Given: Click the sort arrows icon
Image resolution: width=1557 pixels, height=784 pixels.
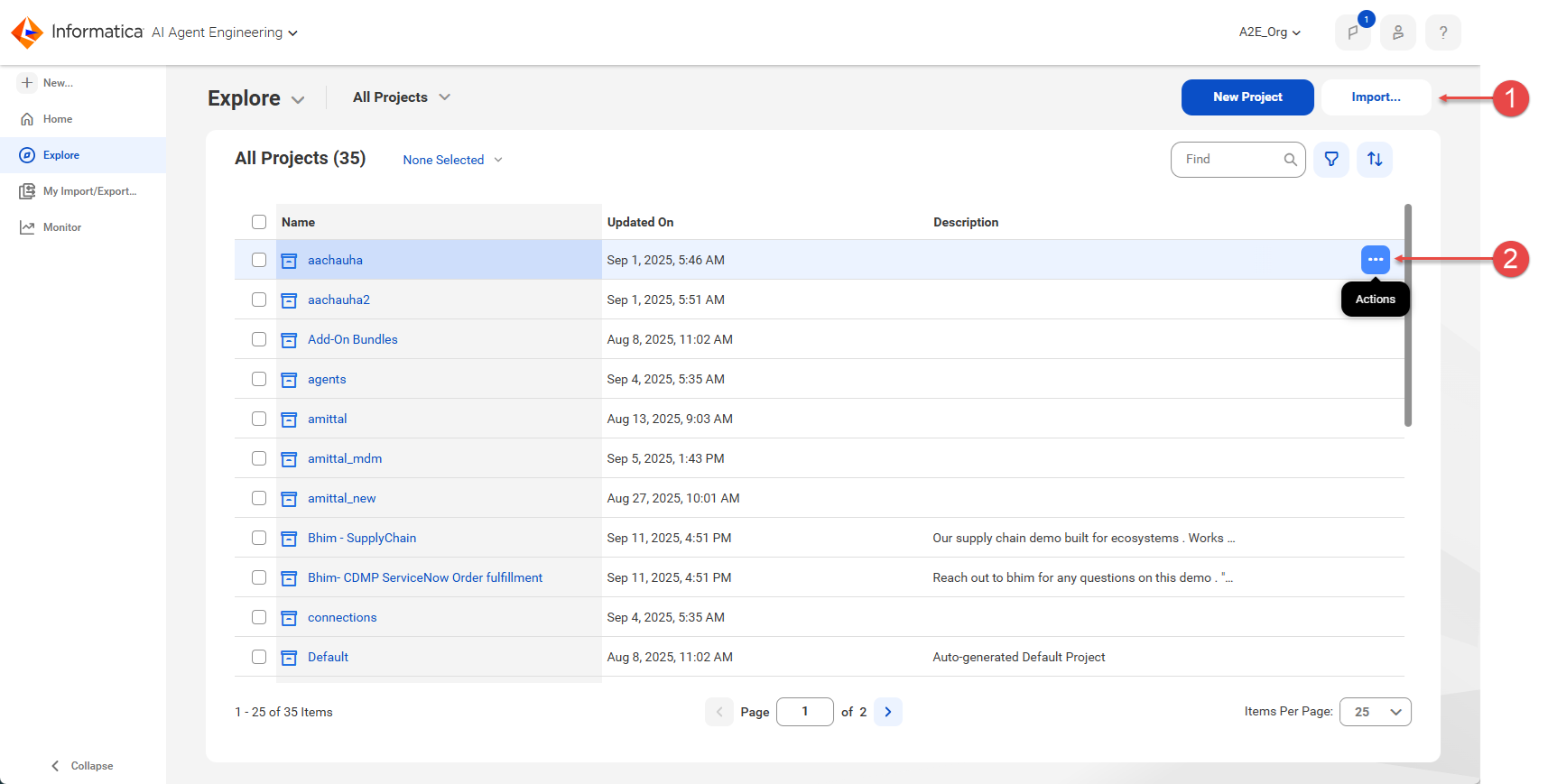Looking at the screenshot, I should pos(1375,160).
